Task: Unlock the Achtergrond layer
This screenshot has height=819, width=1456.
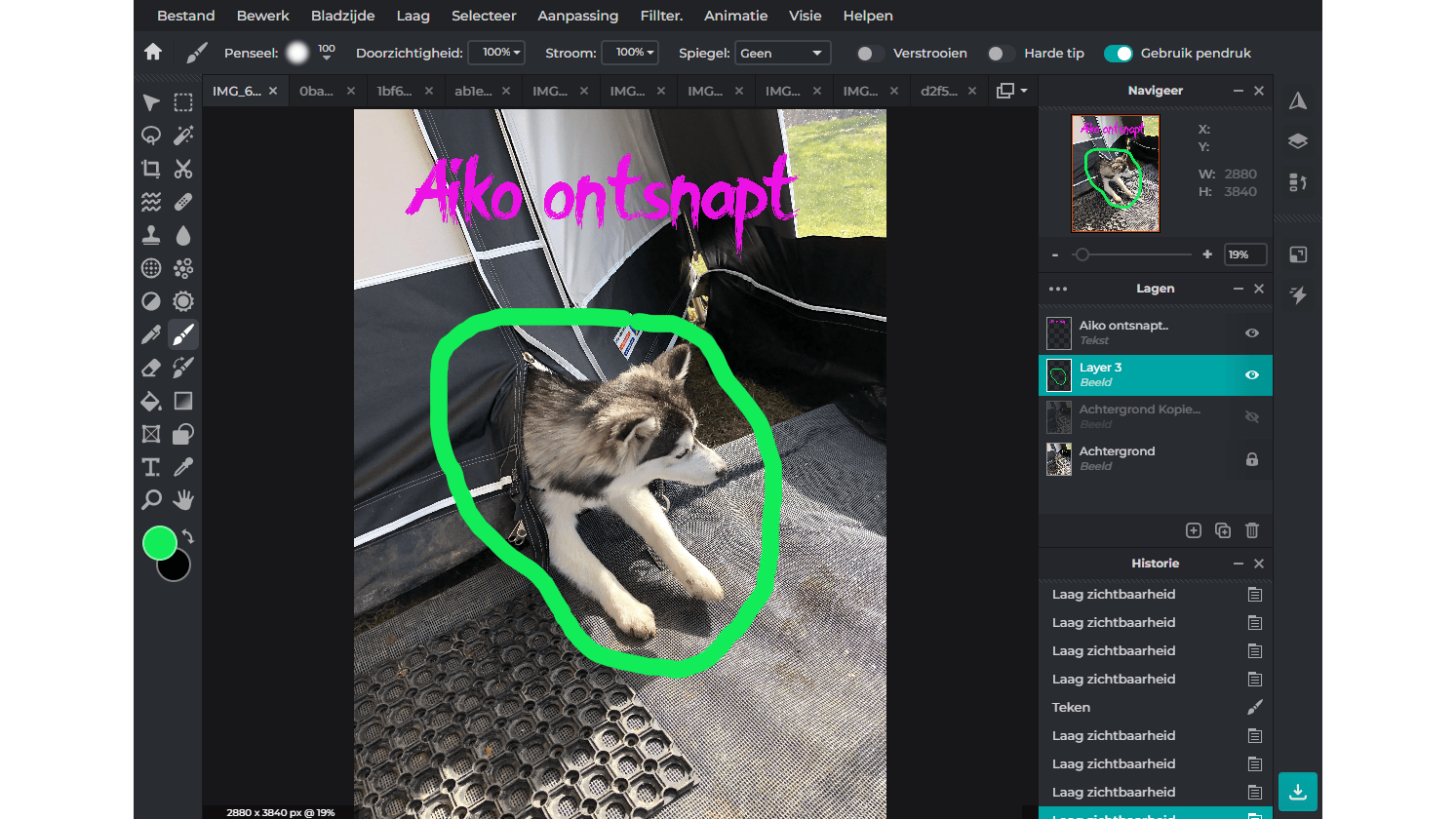Action: [1252, 459]
